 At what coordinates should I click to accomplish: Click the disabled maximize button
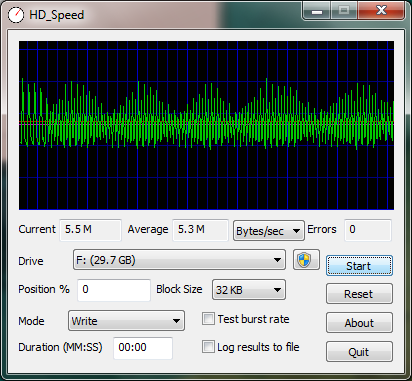344,11
